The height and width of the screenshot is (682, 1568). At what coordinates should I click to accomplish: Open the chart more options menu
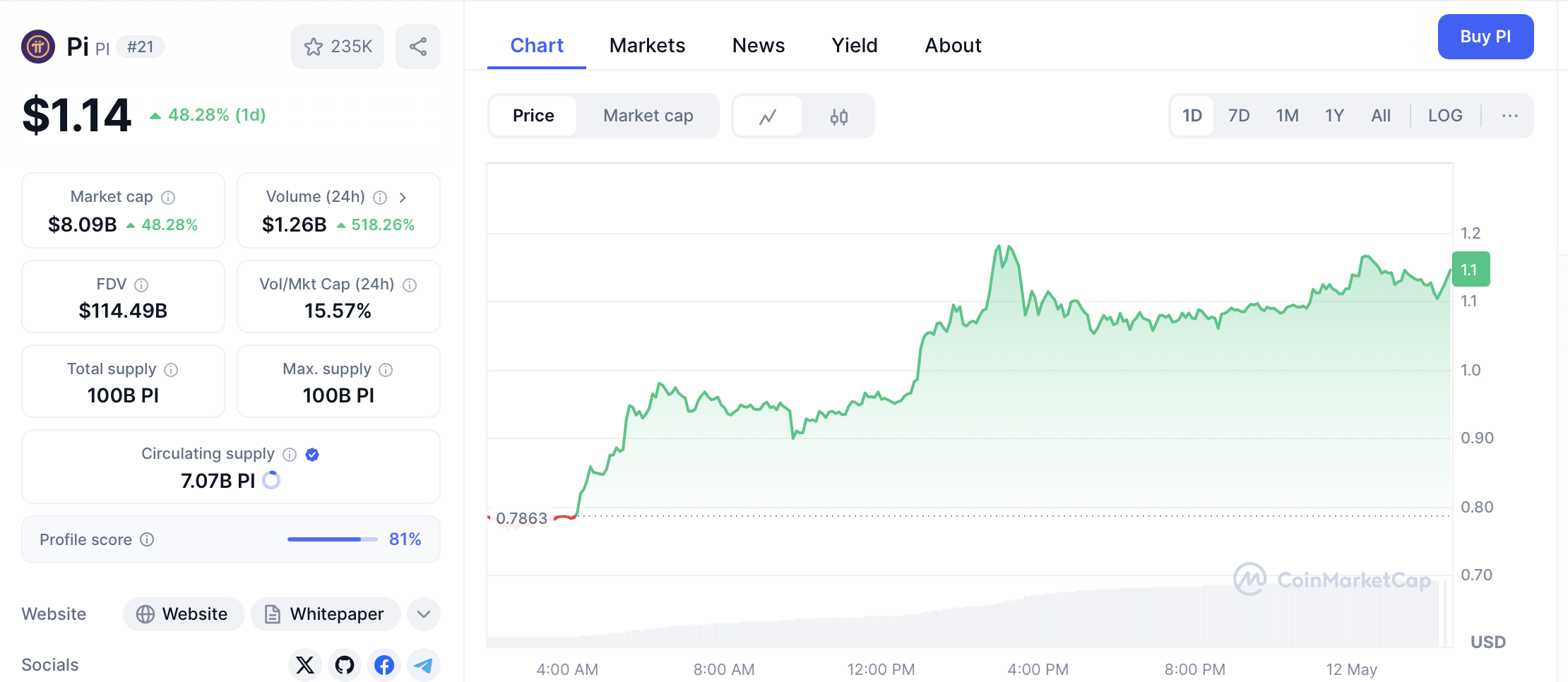pyautogui.click(x=1510, y=116)
